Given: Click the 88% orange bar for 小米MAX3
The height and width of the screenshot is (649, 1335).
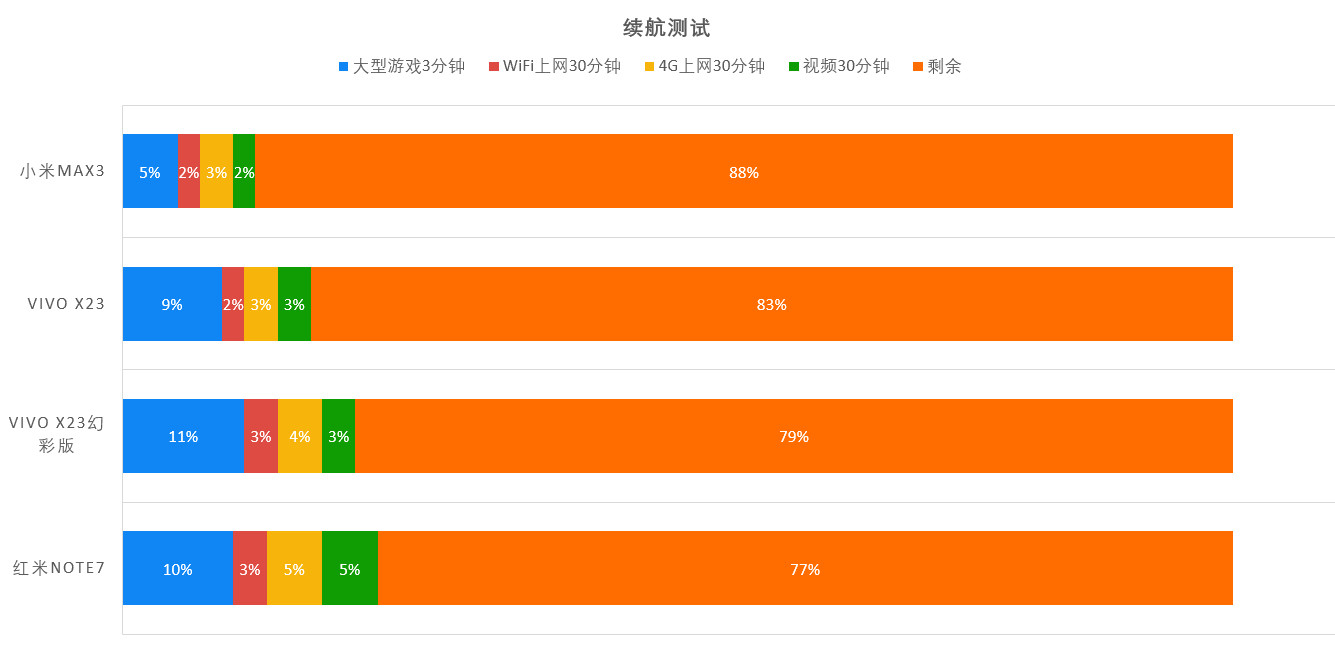Looking at the screenshot, I should pyautogui.click(x=743, y=171).
